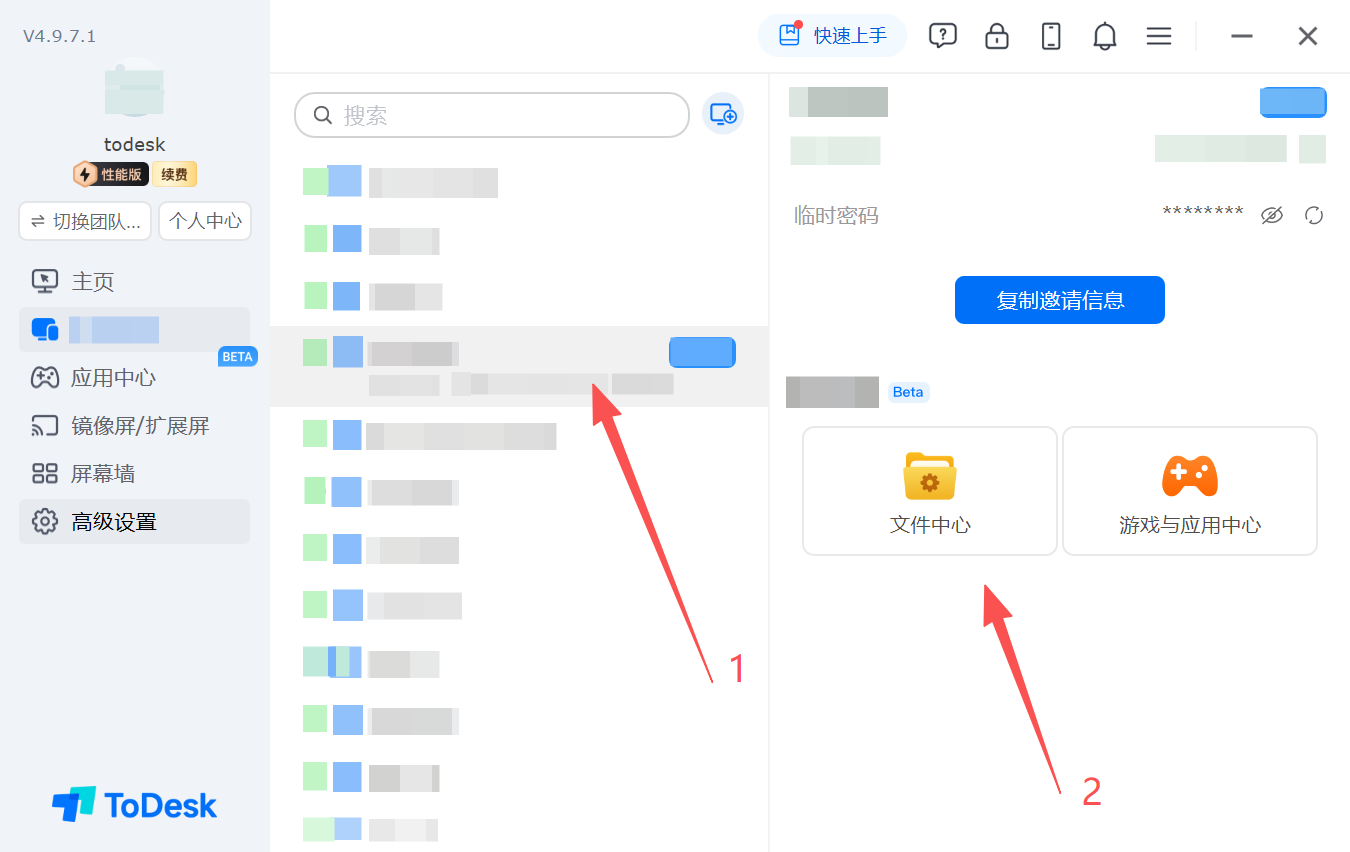Screen dimensions: 1350x852
Task: Open the hamburger main menu
Action: tap(1159, 36)
